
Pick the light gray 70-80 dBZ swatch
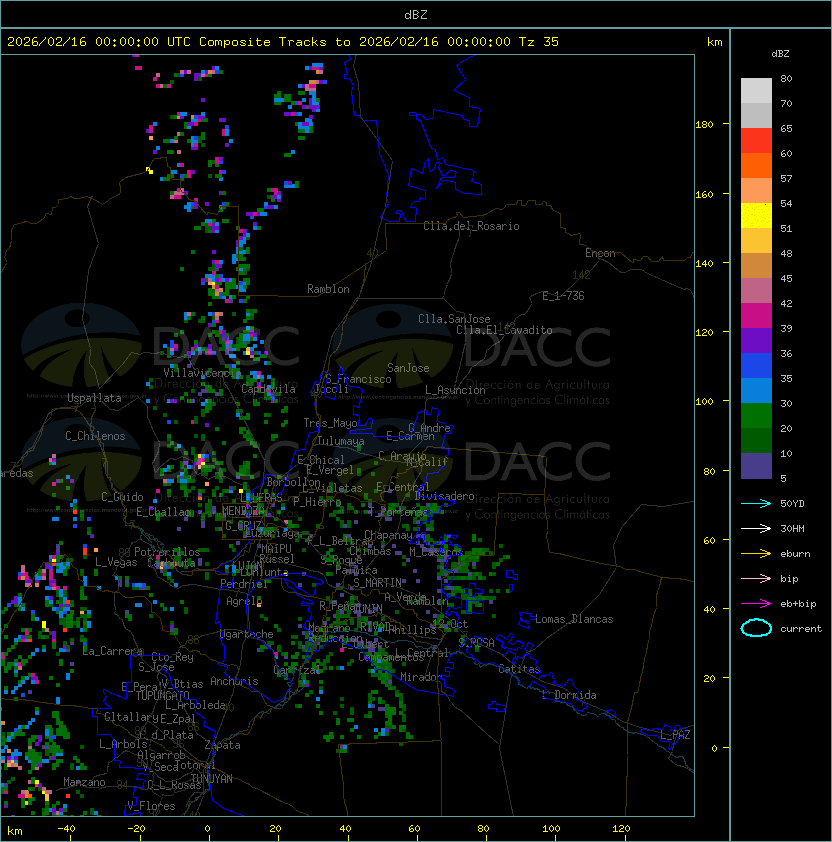click(x=756, y=91)
